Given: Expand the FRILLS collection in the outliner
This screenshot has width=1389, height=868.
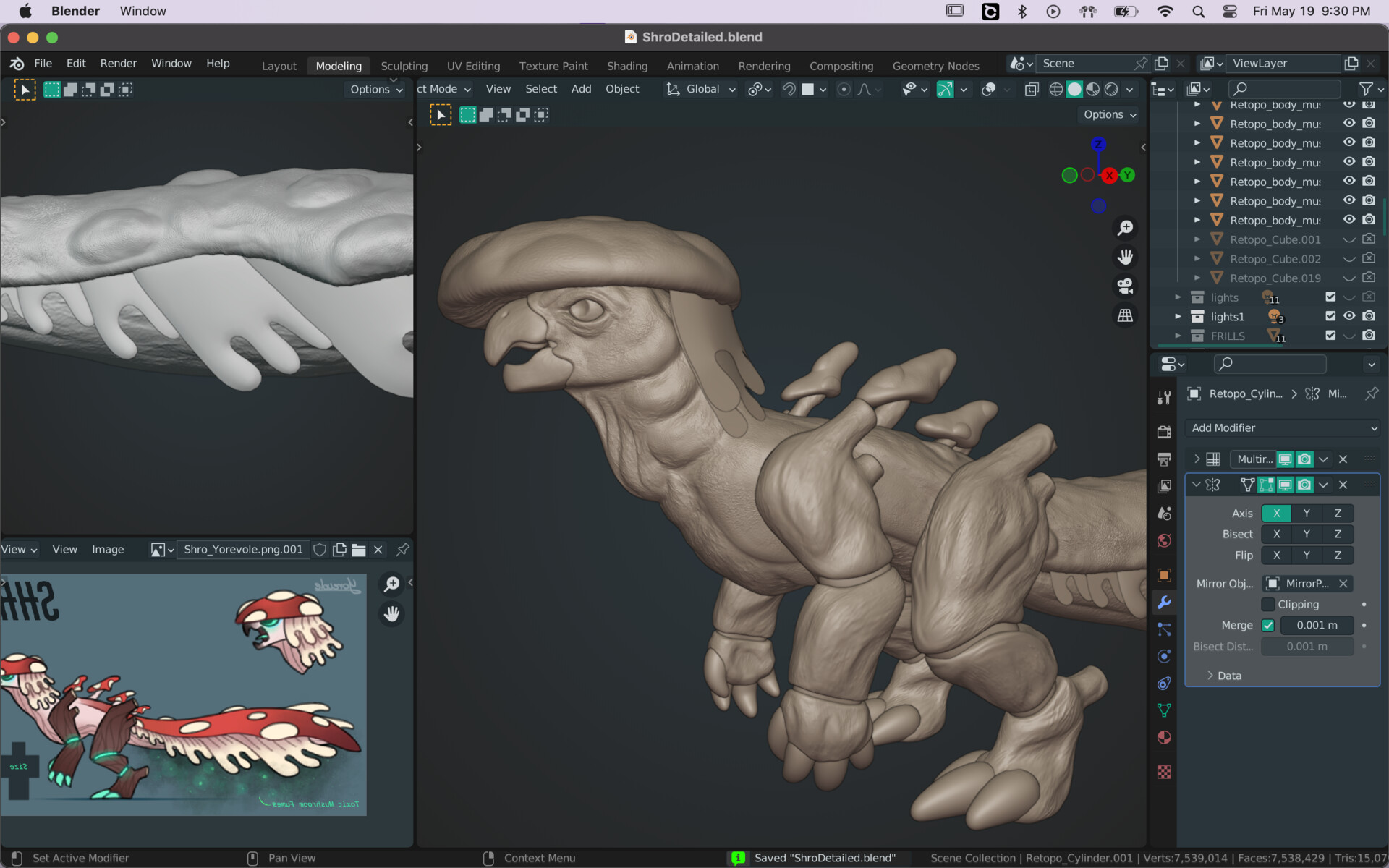Looking at the screenshot, I should click(1178, 336).
